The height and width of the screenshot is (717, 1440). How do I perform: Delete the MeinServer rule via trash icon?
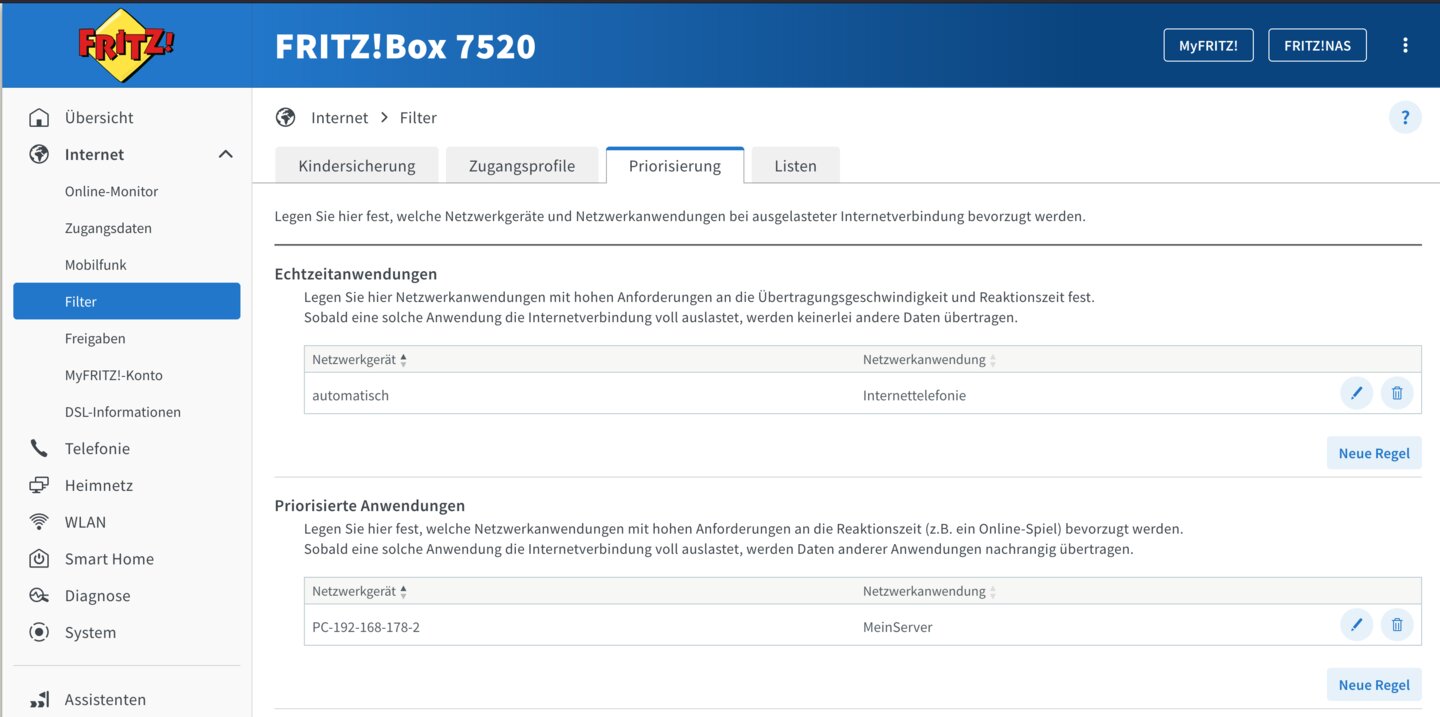[1397, 625]
